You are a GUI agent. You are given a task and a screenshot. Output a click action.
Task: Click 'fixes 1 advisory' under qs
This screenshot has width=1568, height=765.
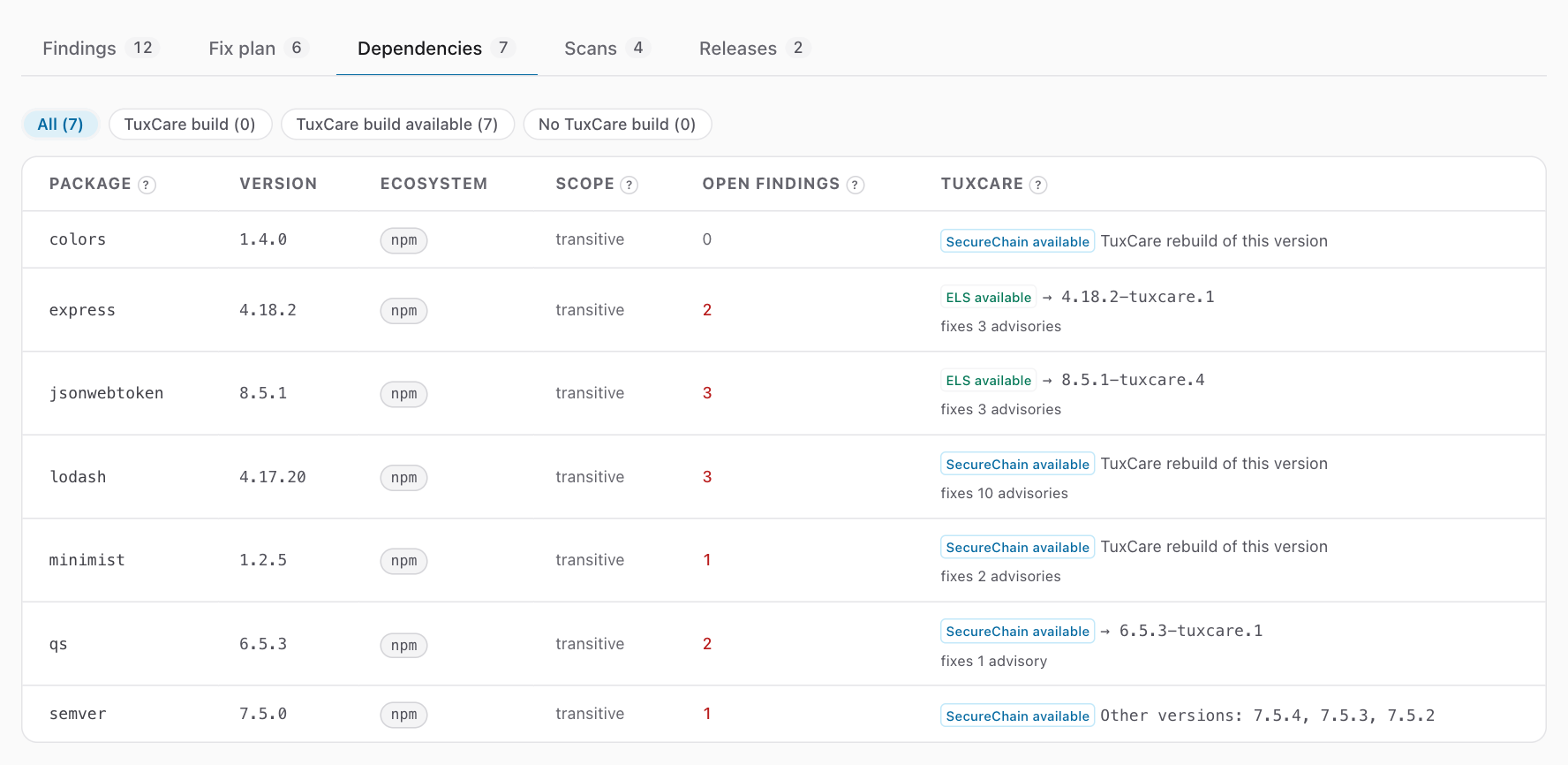click(x=993, y=661)
